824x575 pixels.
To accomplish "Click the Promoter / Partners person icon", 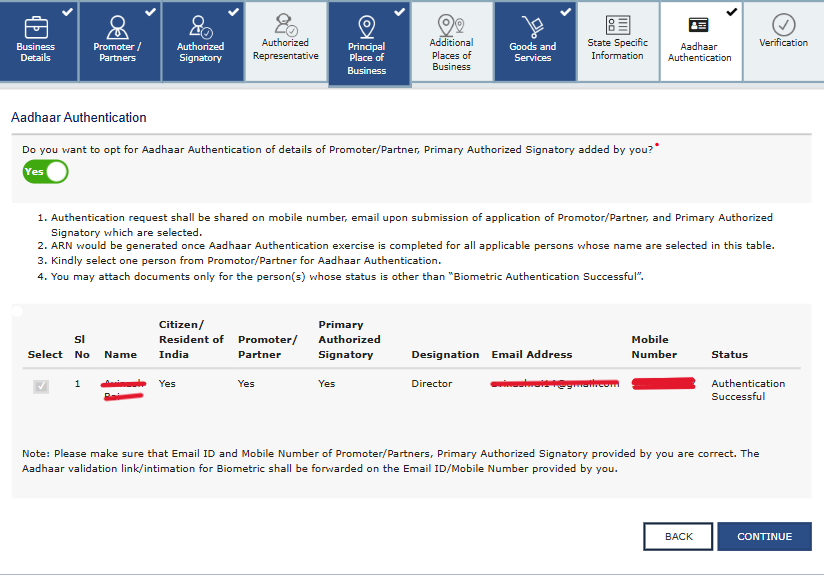I will (x=117, y=27).
